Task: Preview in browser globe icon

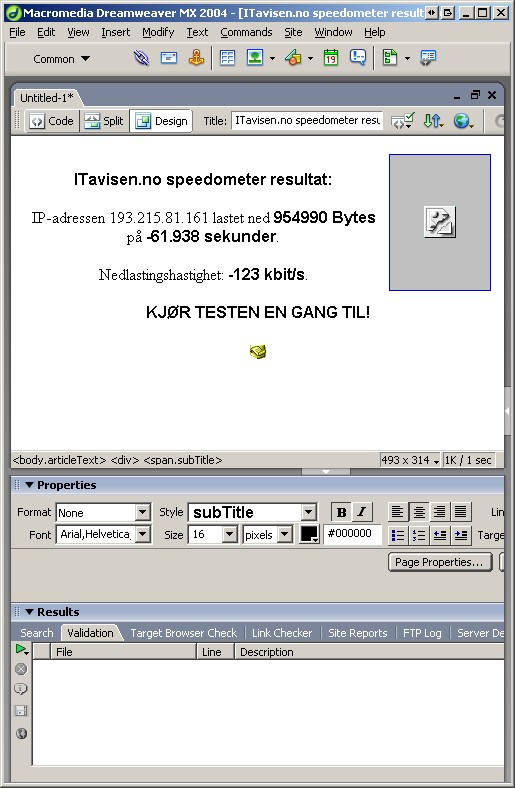Action: click(x=463, y=121)
